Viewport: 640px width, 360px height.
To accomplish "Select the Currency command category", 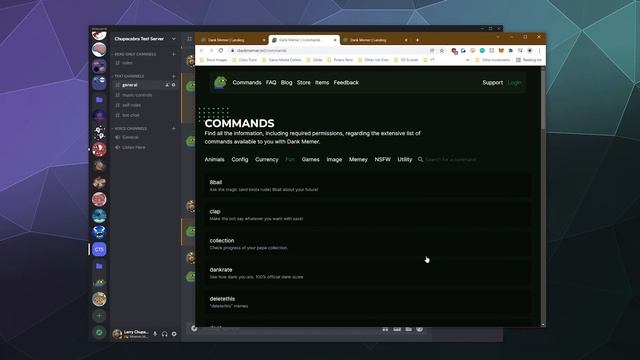I will [x=267, y=160].
